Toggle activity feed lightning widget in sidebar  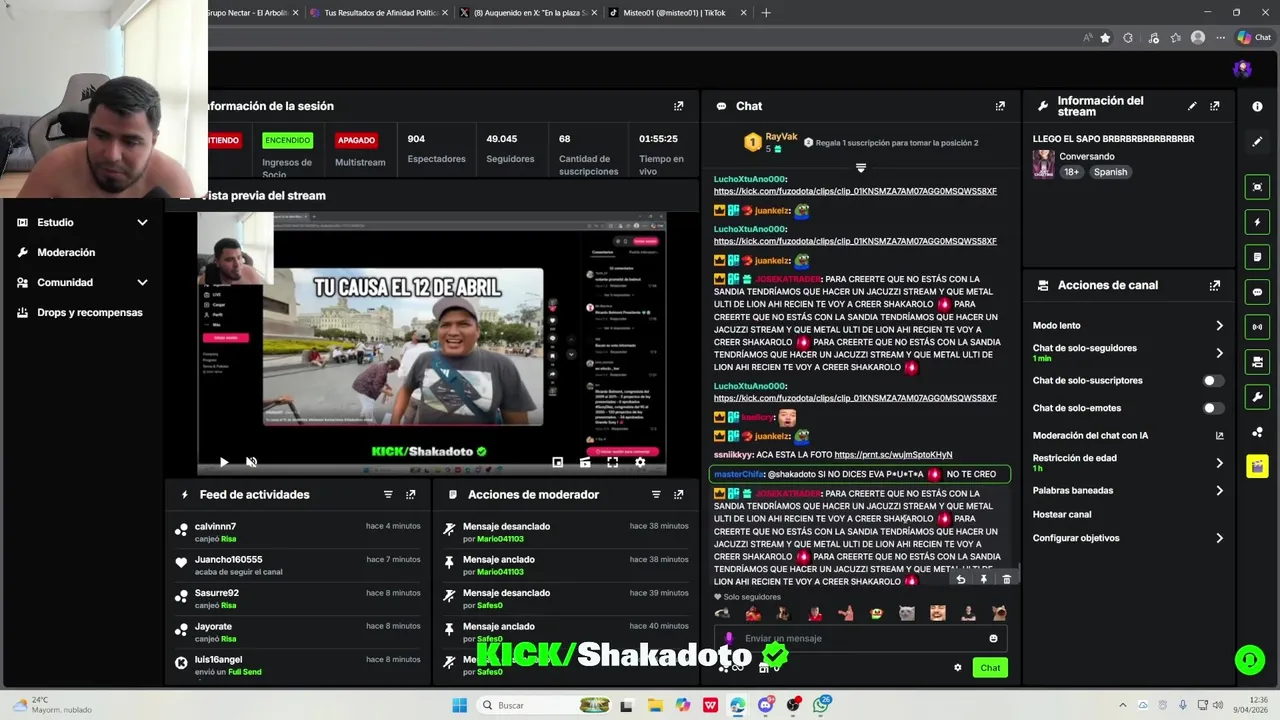1257,222
